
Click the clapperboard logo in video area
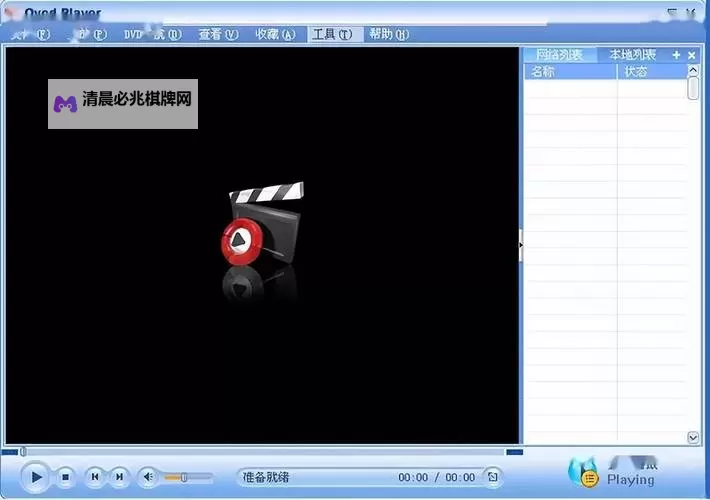click(x=262, y=223)
